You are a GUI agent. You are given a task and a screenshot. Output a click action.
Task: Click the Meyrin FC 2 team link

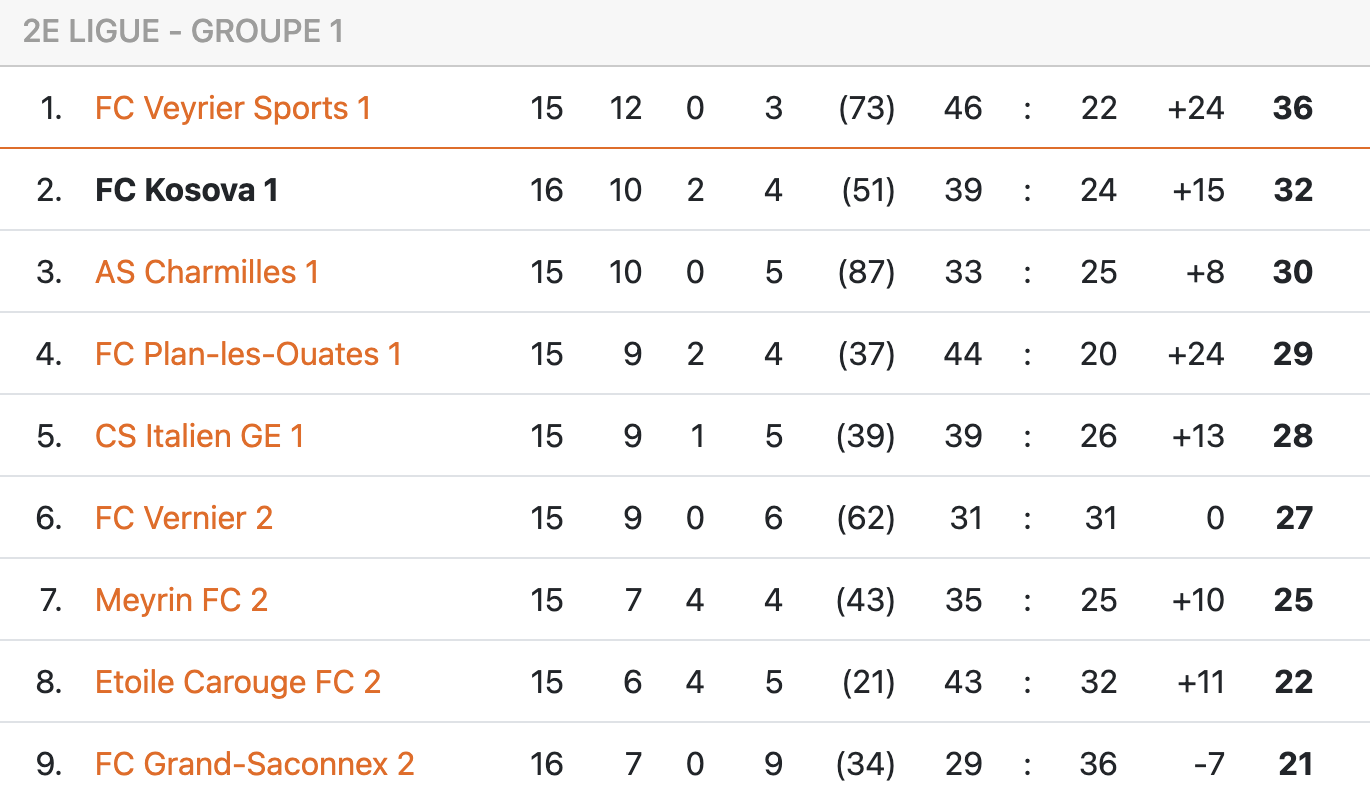coord(181,600)
